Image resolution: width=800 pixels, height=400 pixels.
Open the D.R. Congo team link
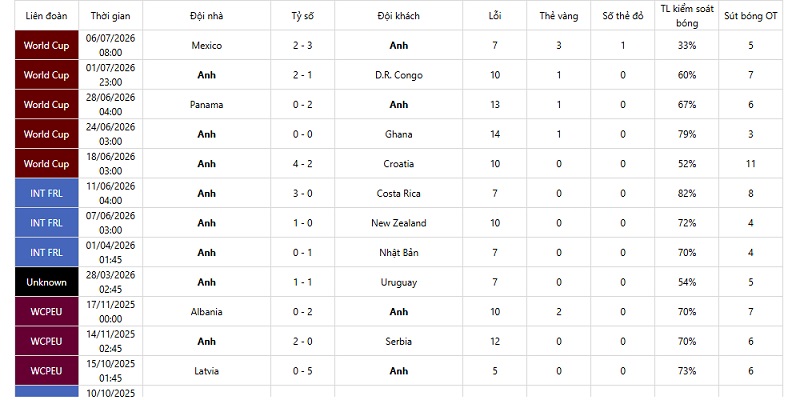398,75
